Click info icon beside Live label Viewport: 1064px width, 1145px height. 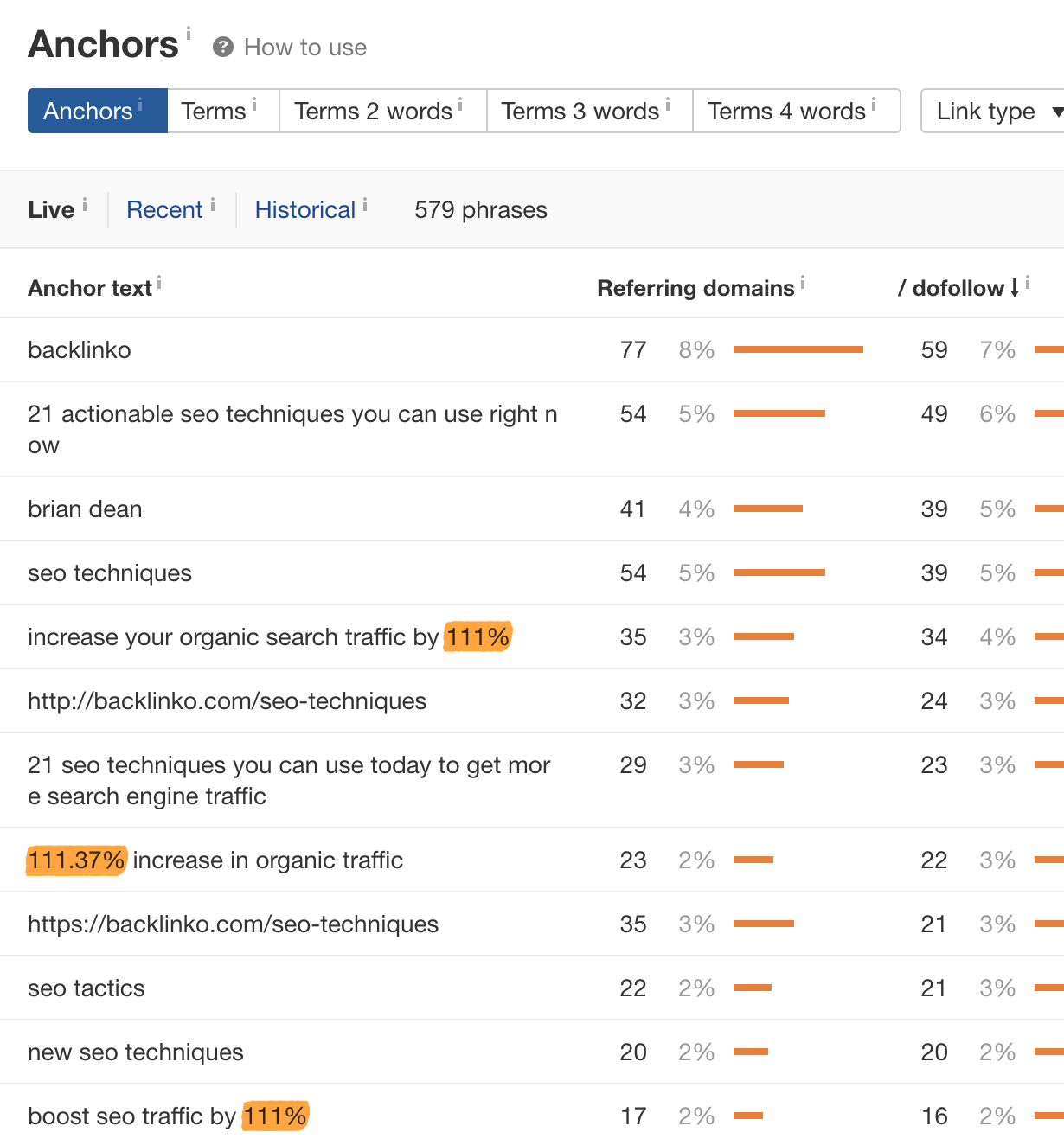(85, 204)
